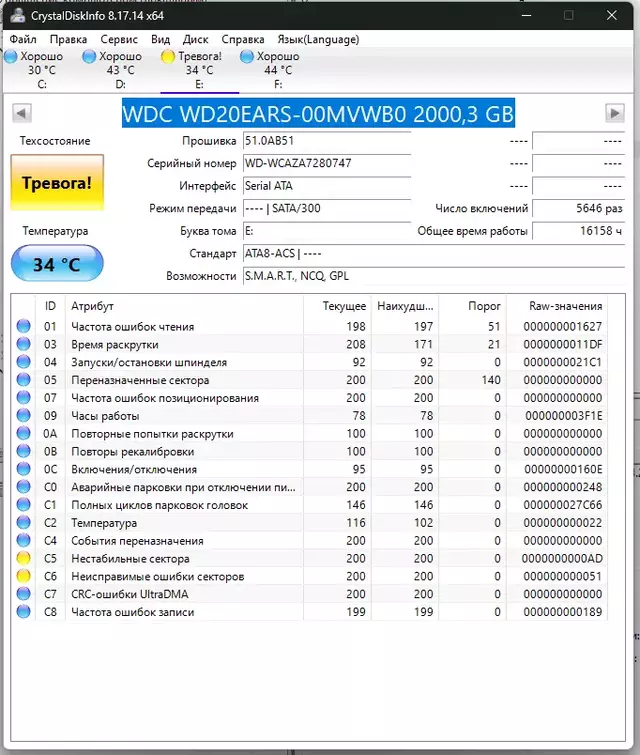This screenshot has width=640, height=755.
Task: Select raw value 000000000051
Action: (x=562, y=576)
